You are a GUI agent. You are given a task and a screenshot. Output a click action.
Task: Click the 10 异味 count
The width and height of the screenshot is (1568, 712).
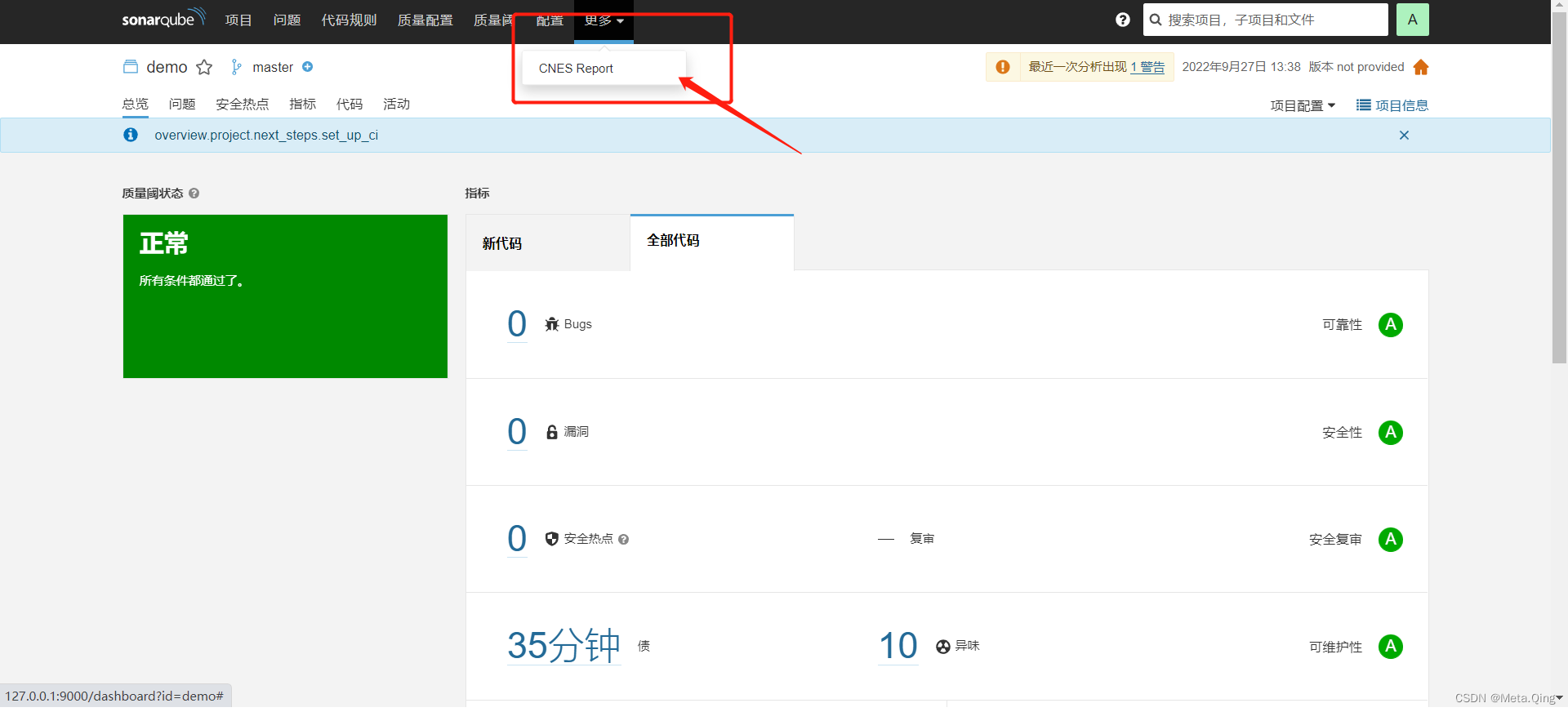click(898, 646)
